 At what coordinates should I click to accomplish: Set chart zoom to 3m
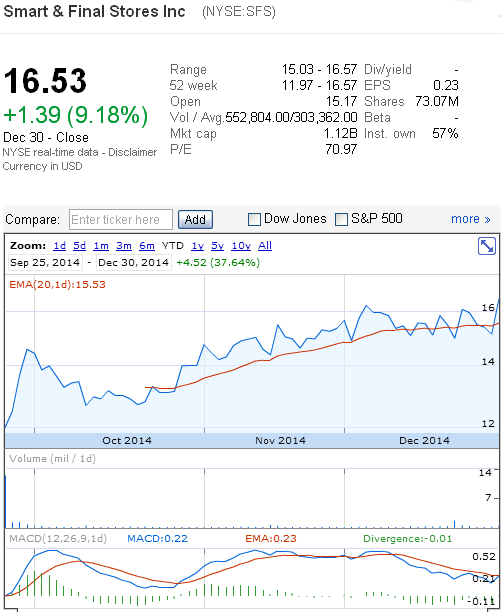pyautogui.click(x=124, y=246)
